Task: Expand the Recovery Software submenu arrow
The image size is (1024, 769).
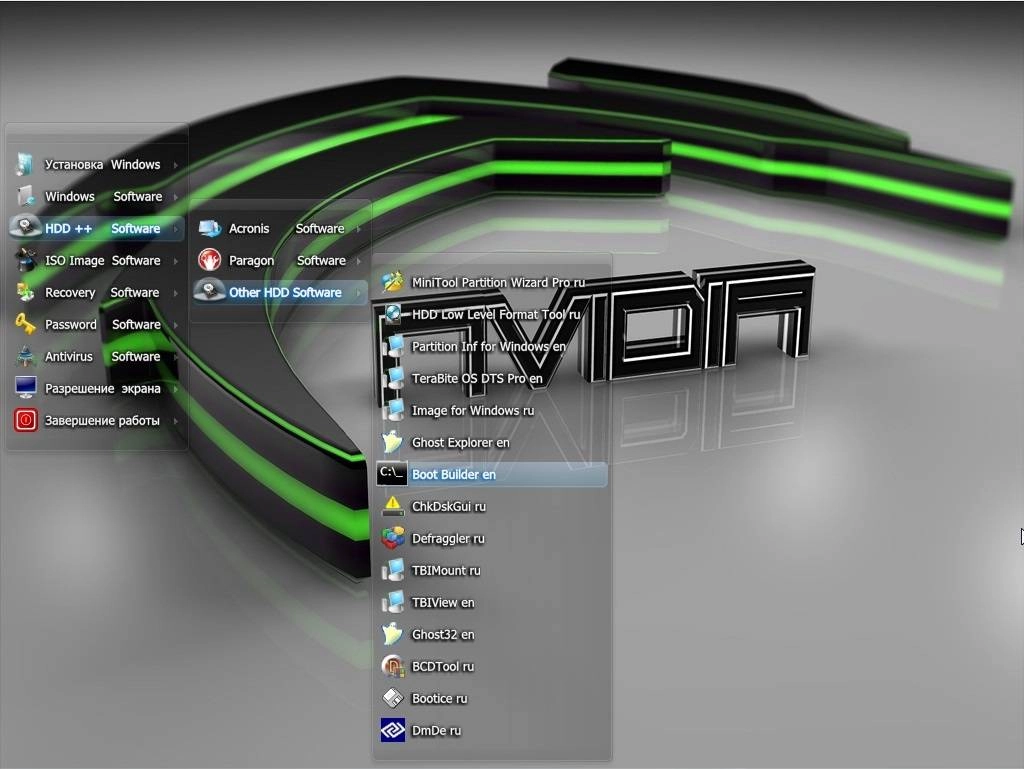Action: click(176, 293)
